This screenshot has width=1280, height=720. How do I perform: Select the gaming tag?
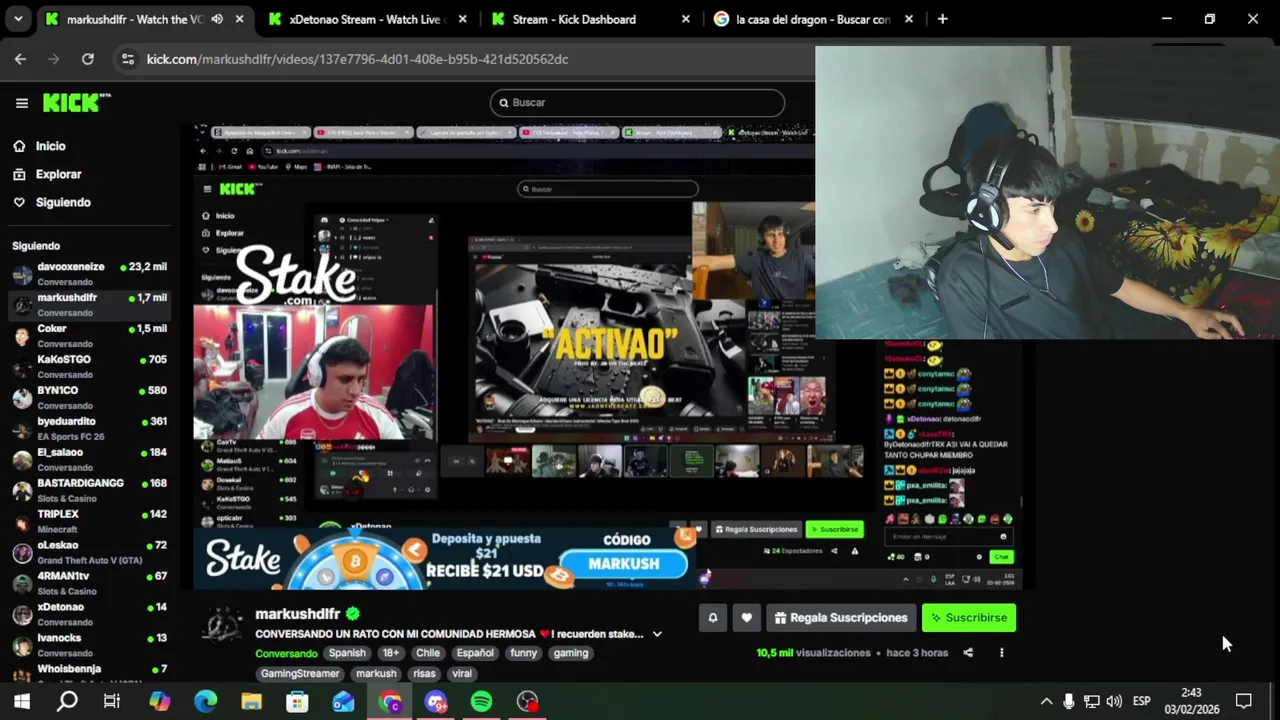tap(571, 653)
